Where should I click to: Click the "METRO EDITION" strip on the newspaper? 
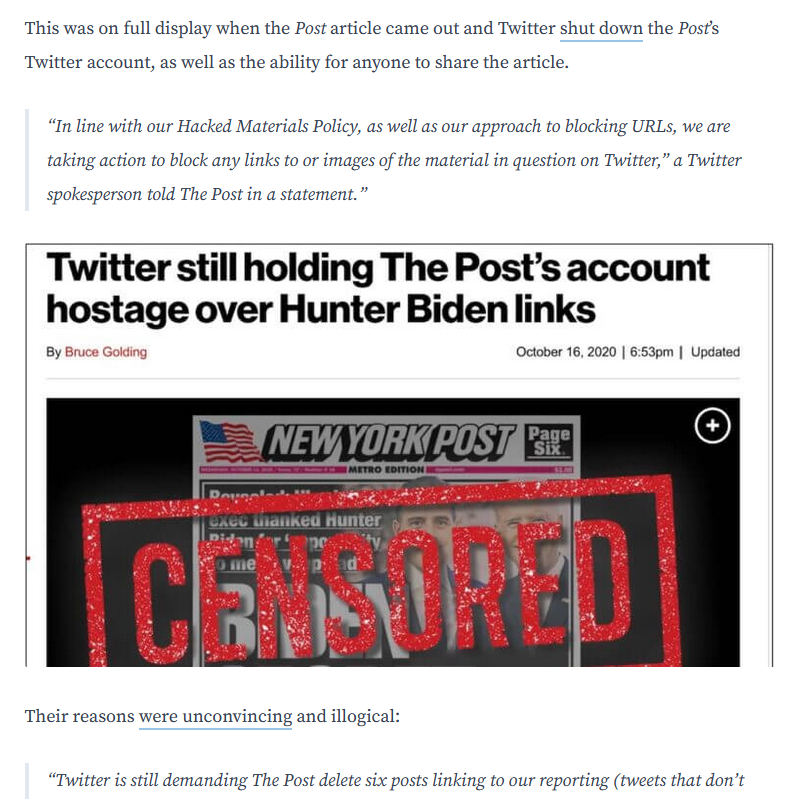pos(387,469)
